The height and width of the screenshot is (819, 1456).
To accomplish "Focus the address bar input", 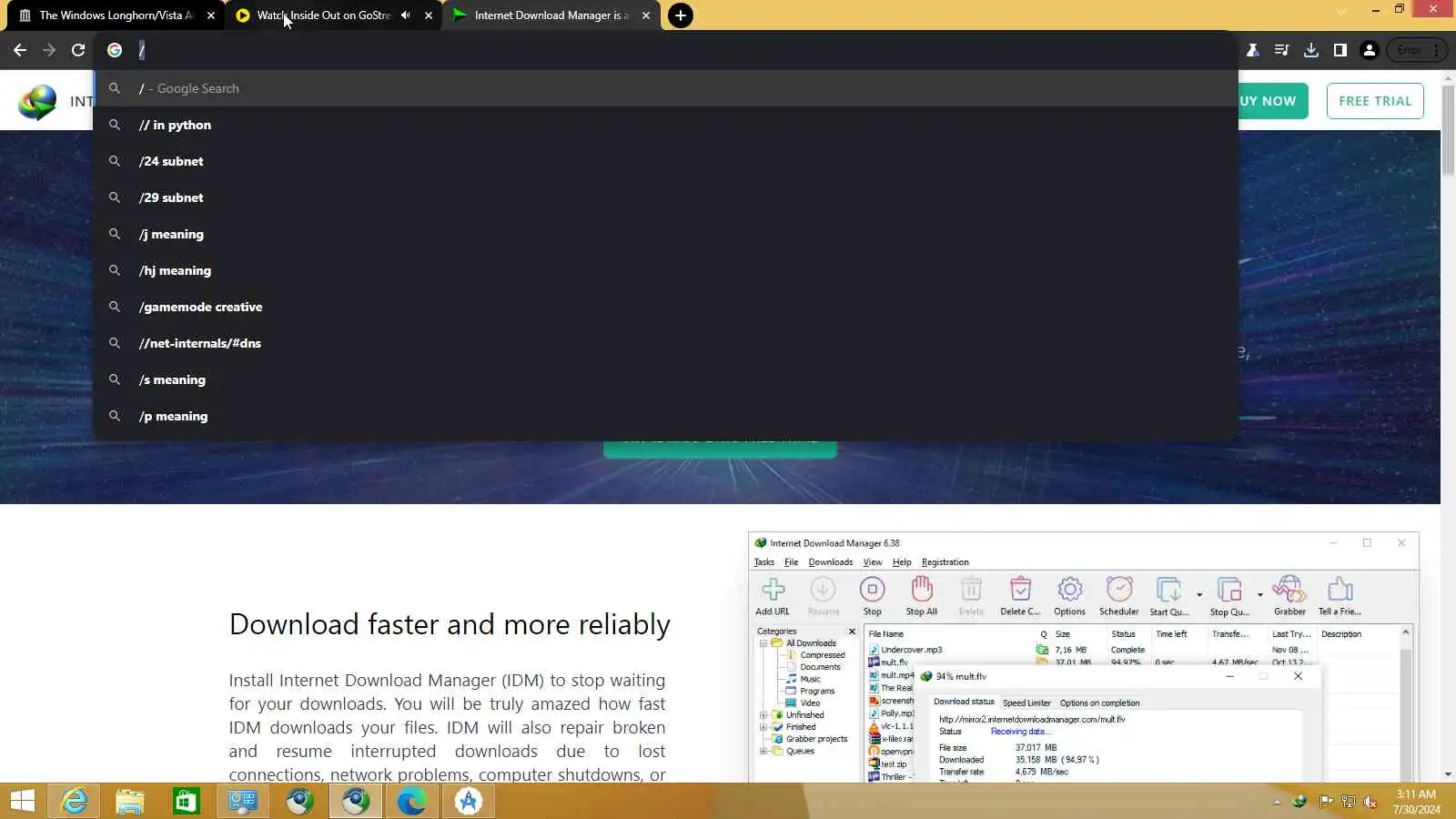I will pyautogui.click(x=664, y=50).
